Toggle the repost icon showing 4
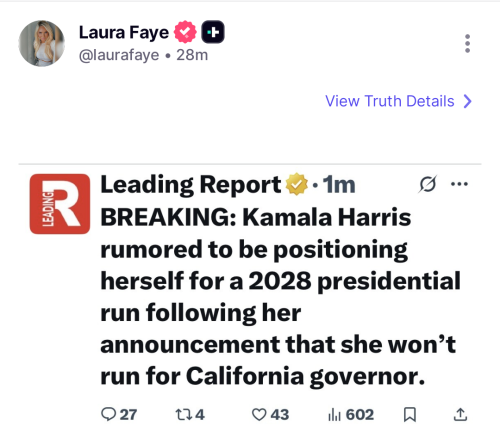This screenshot has height=444, width=500. tap(183, 415)
